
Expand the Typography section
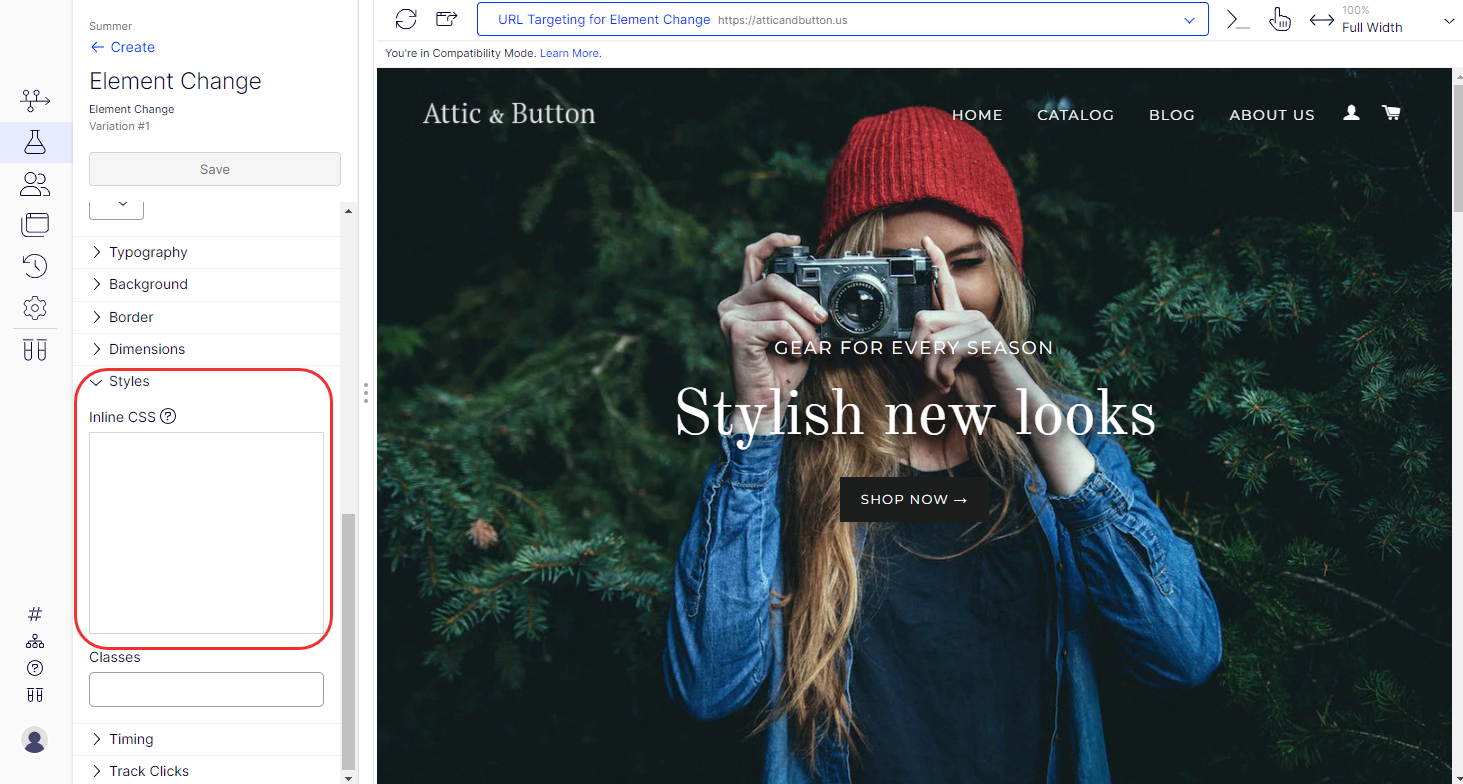pos(148,252)
